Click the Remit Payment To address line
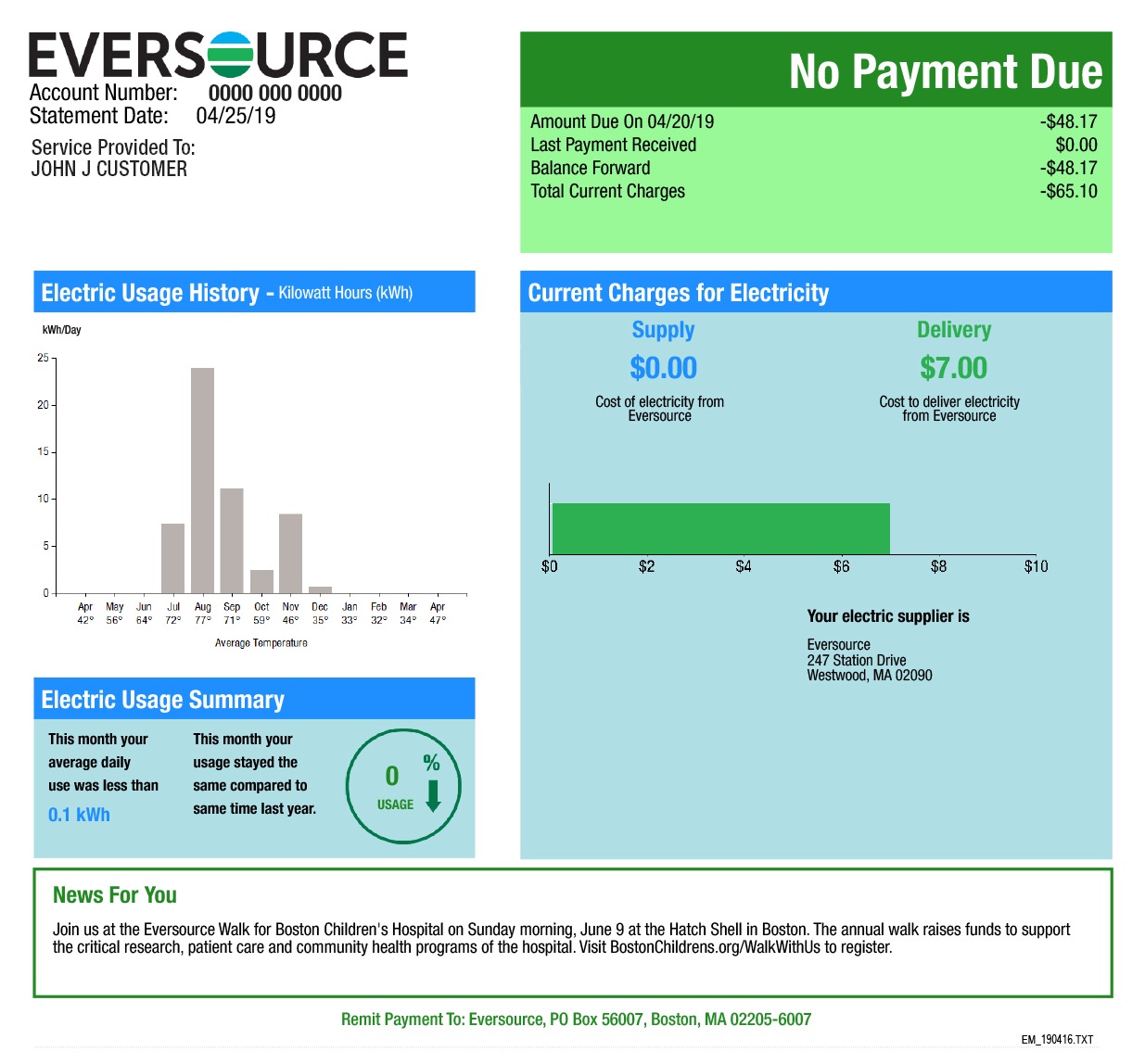1145x1064 pixels. click(x=576, y=1019)
